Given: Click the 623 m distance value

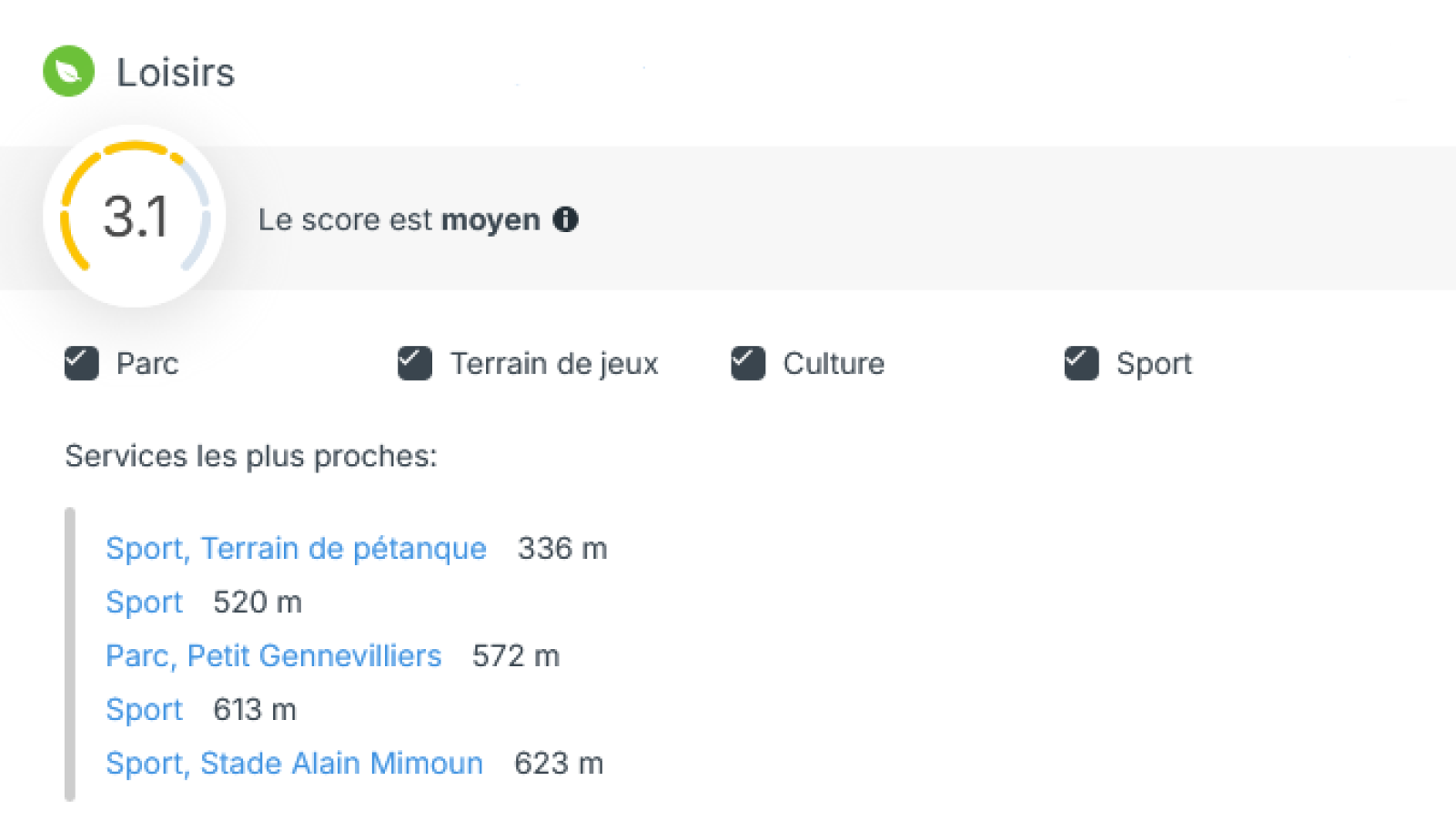Looking at the screenshot, I should [558, 763].
